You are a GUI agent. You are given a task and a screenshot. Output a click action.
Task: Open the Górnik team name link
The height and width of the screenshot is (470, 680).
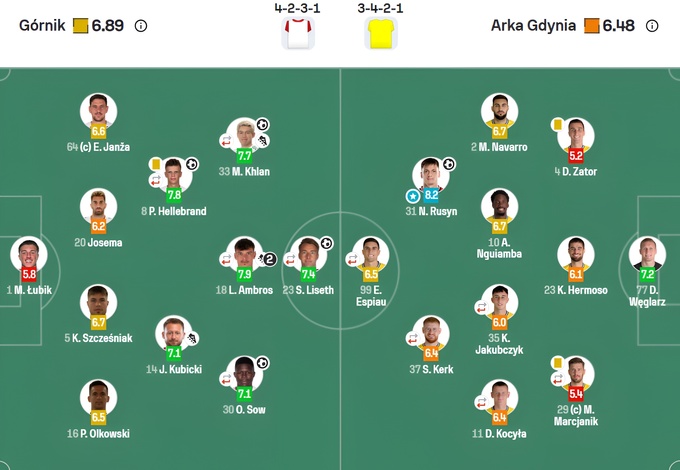click(42, 26)
